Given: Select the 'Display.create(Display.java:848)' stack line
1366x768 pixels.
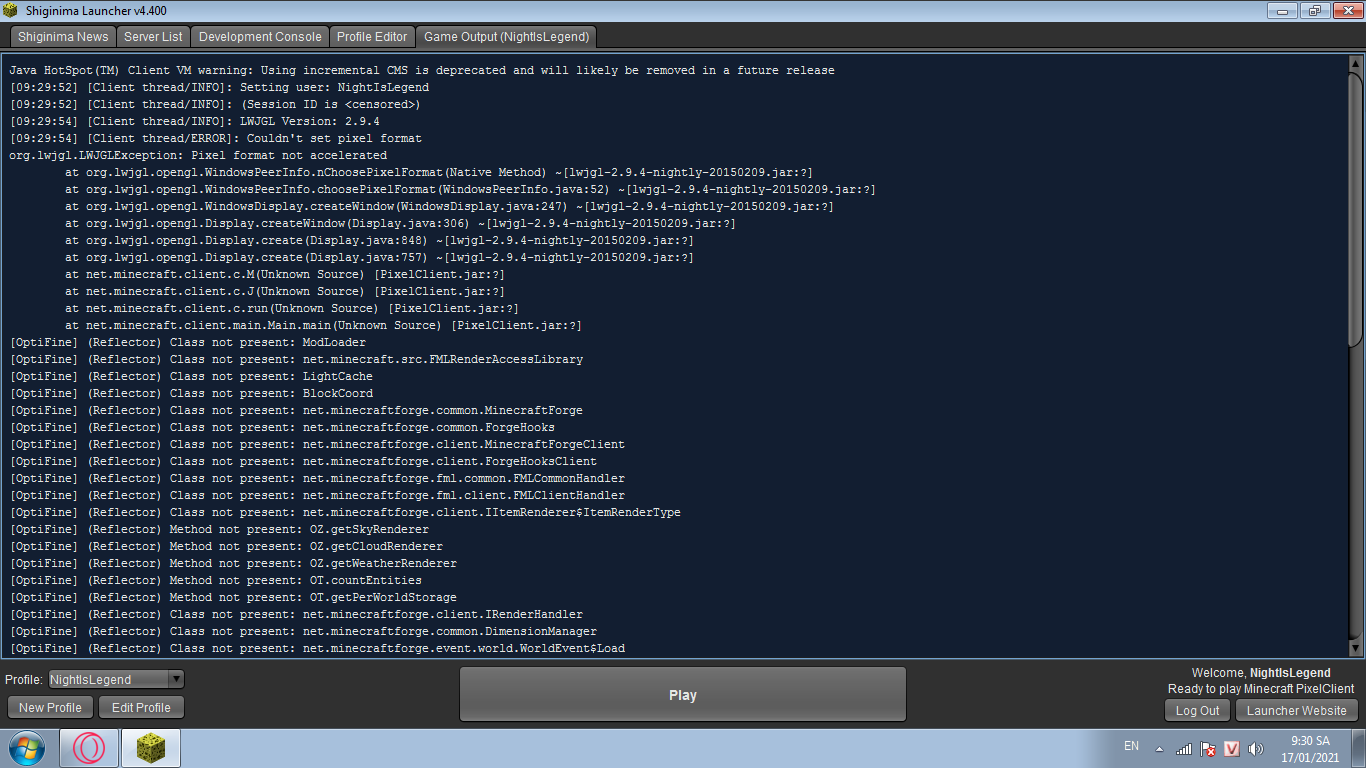Looking at the screenshot, I should pyautogui.click(x=380, y=241).
